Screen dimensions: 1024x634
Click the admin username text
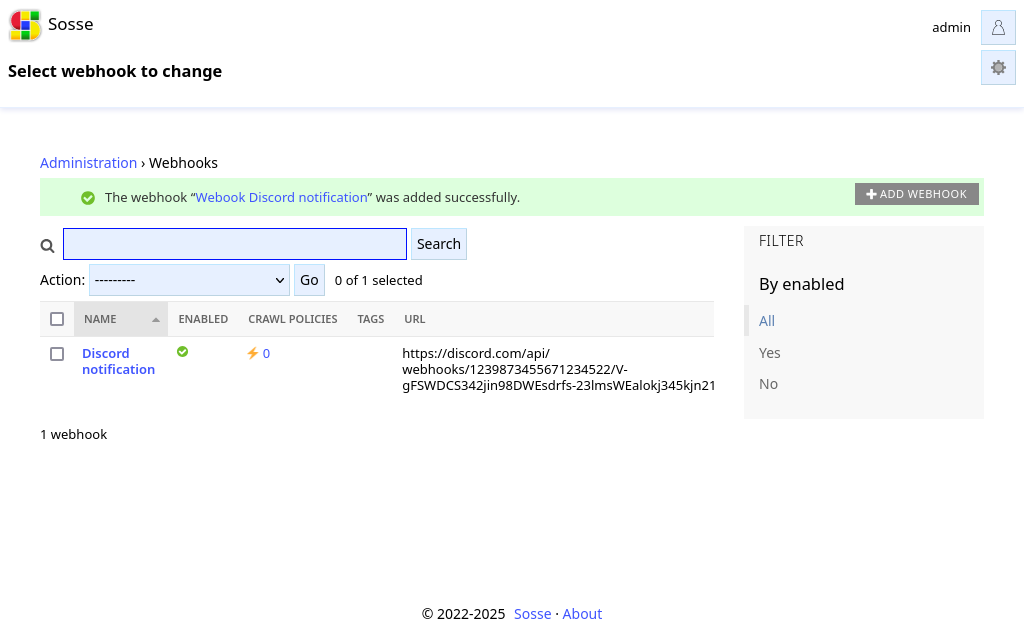point(951,27)
